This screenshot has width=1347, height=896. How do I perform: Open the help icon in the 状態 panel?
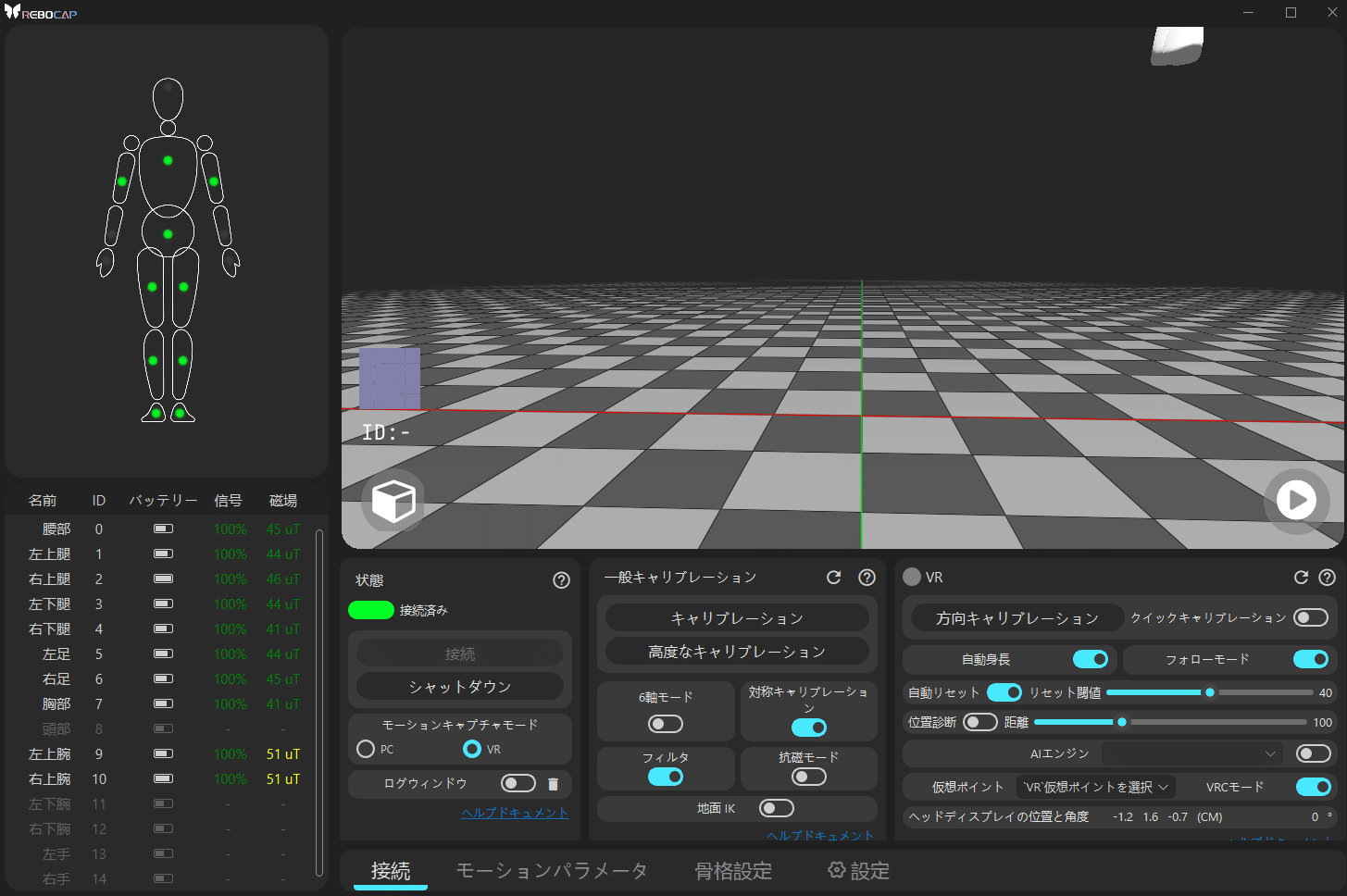pyautogui.click(x=561, y=579)
